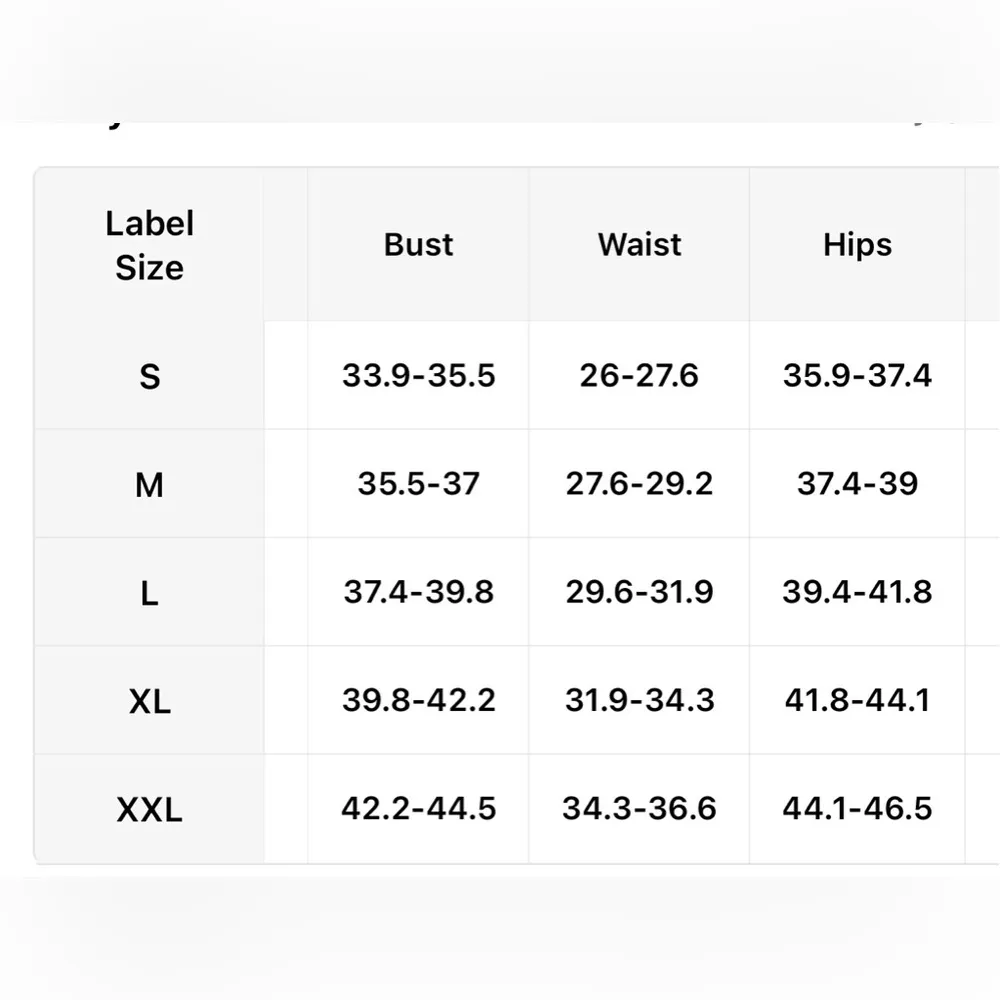Screen dimensions: 1000x1000
Task: Select the Hips column header
Action: pos(857,245)
